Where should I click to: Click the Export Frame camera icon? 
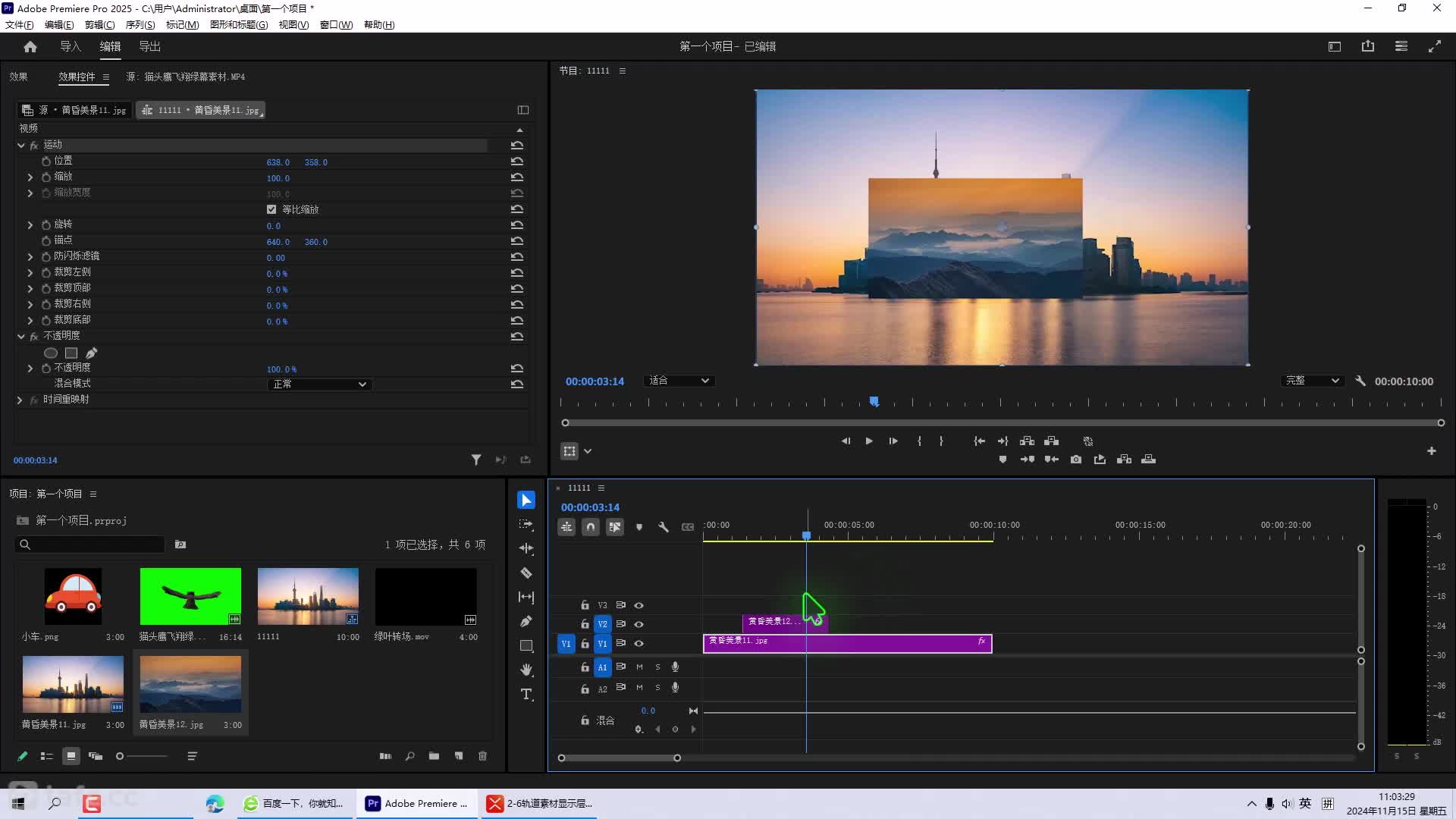point(1075,460)
